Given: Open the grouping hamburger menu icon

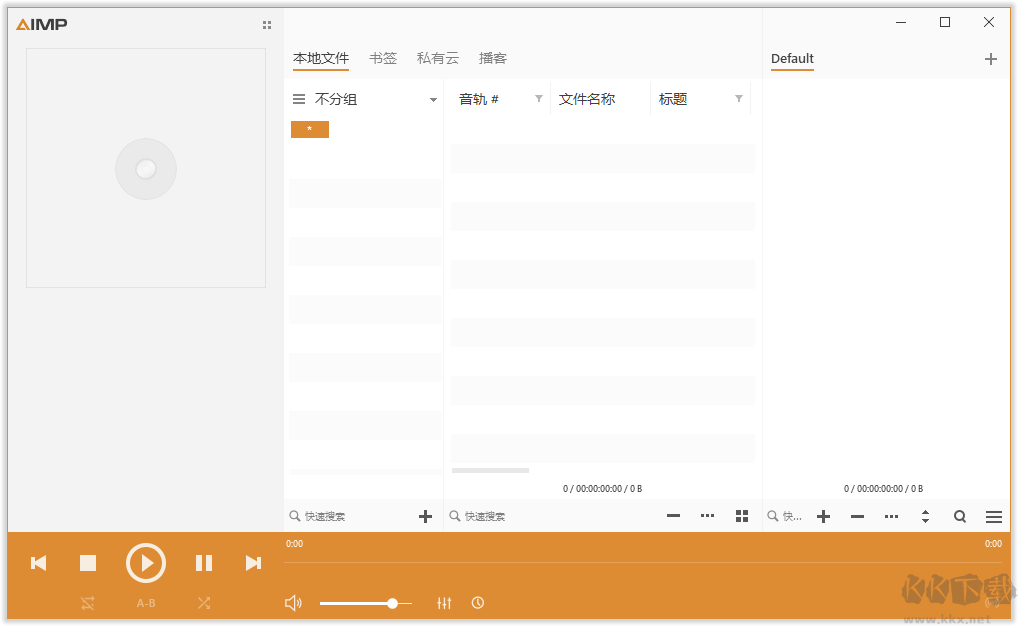Looking at the screenshot, I should pos(299,99).
